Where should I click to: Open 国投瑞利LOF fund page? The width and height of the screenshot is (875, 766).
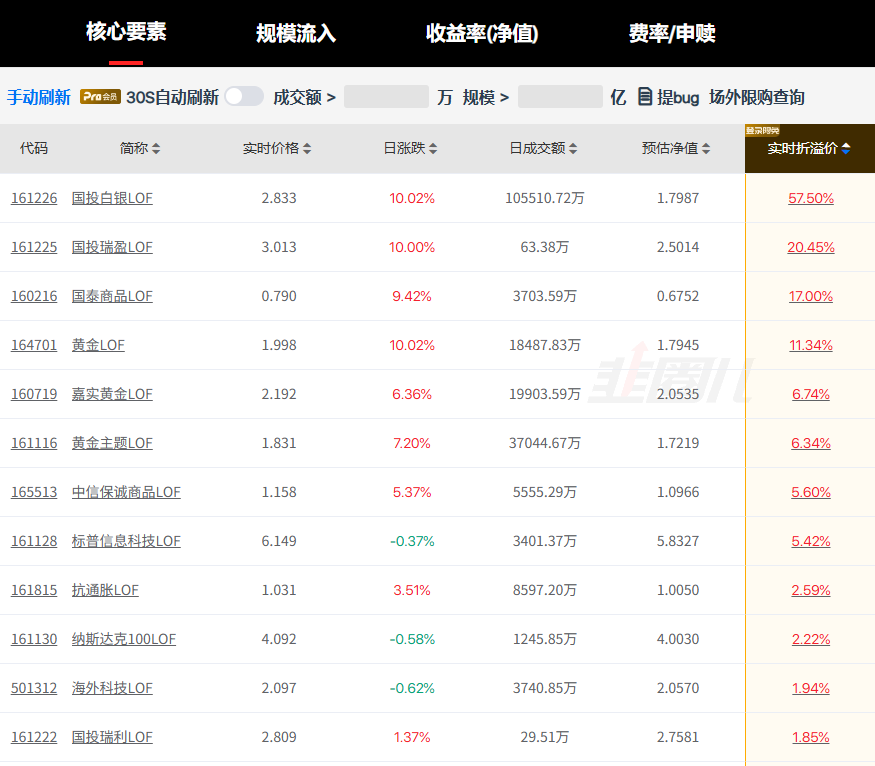[112, 738]
